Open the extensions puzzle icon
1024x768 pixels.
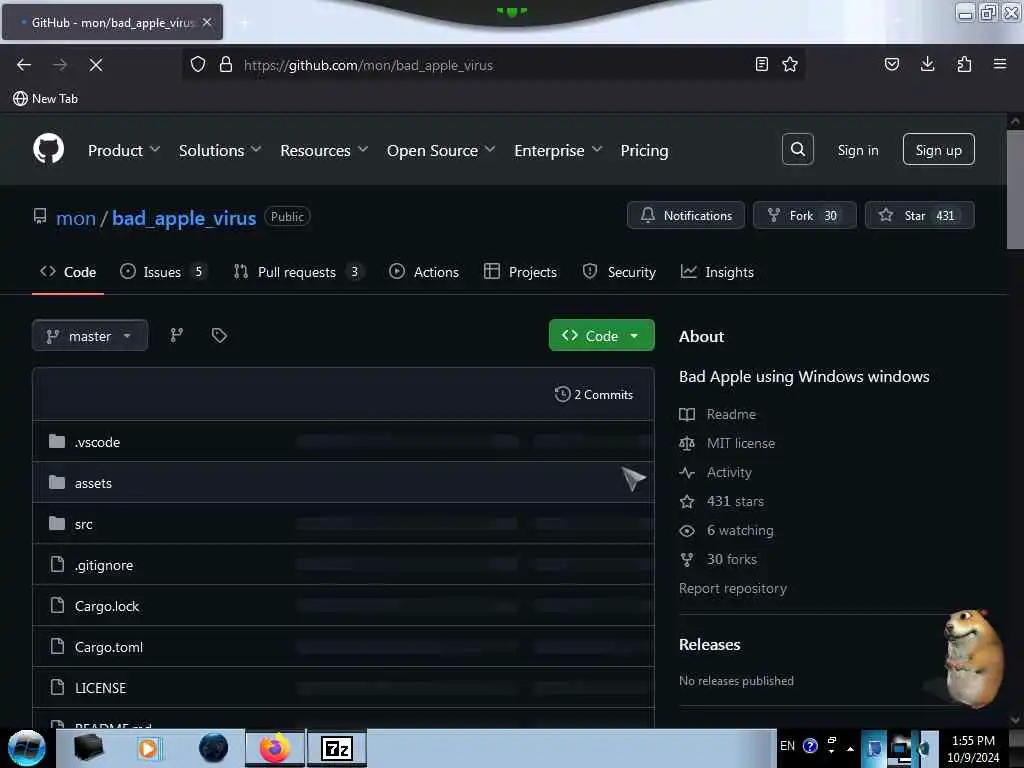[964, 64]
